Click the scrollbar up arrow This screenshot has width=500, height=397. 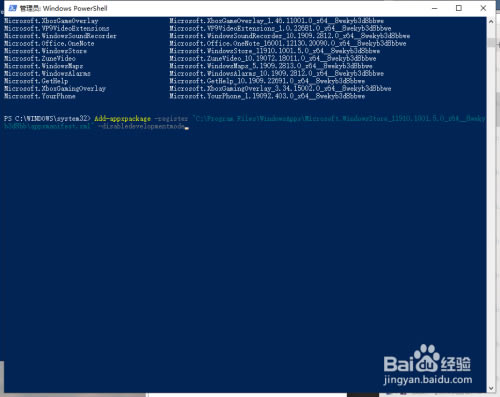491,22
